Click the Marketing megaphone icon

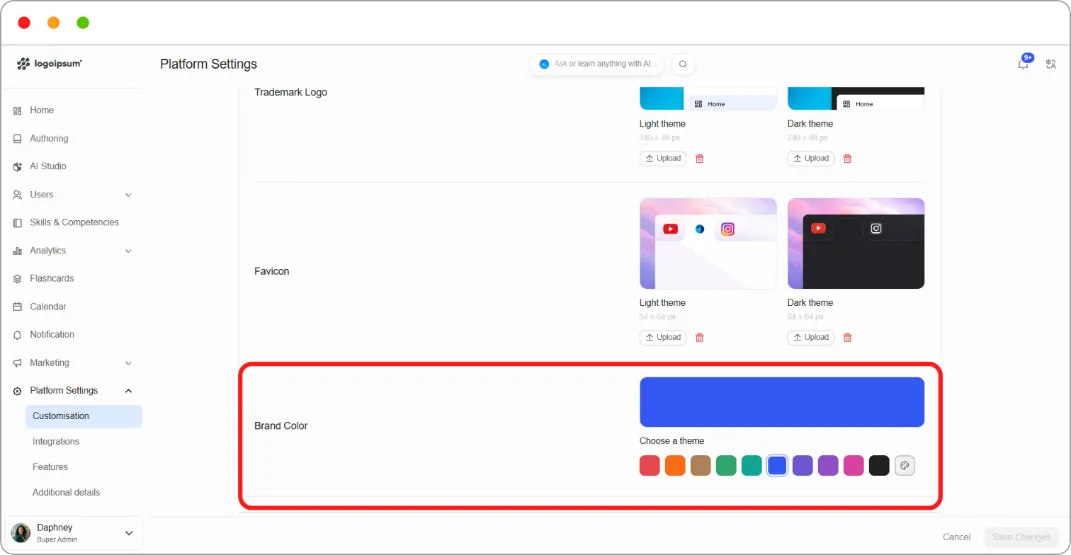17,363
